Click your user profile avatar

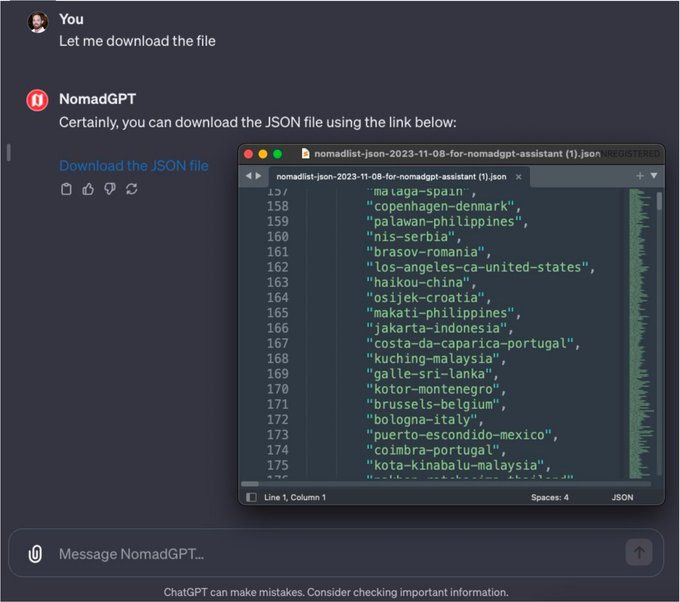pyautogui.click(x=38, y=22)
